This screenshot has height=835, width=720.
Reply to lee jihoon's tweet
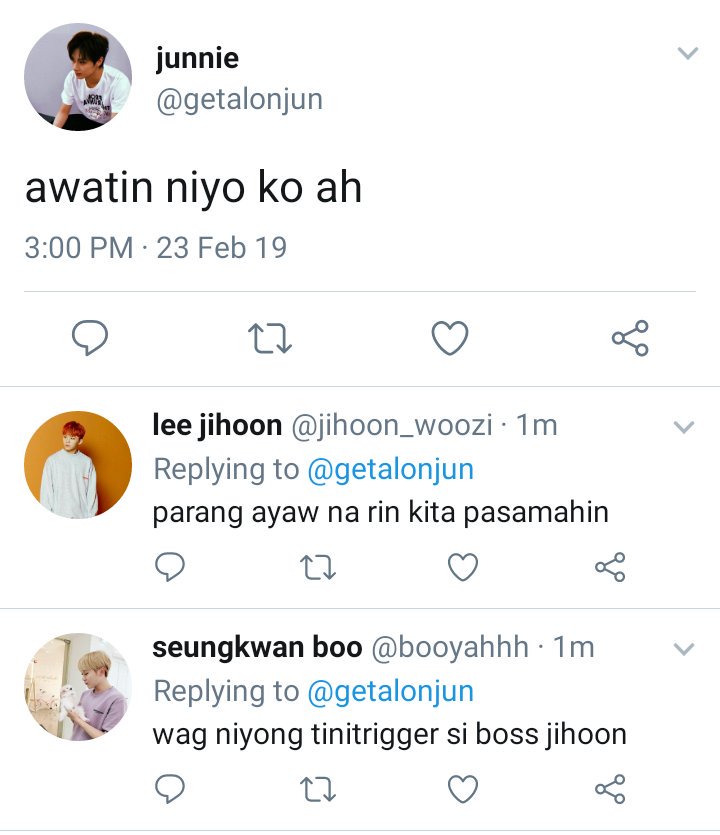point(170,567)
